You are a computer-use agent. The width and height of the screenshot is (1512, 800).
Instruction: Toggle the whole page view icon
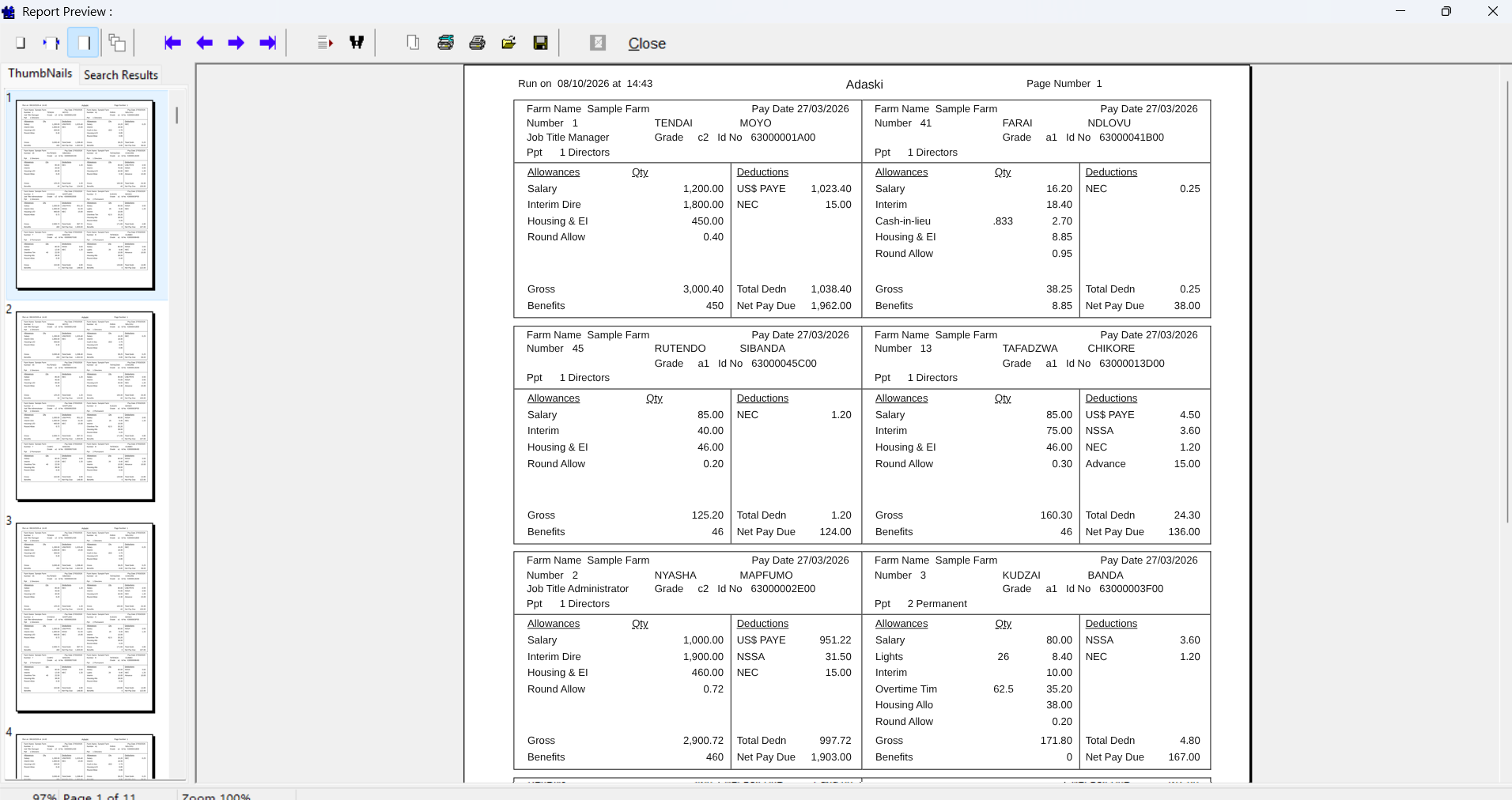pos(83,43)
